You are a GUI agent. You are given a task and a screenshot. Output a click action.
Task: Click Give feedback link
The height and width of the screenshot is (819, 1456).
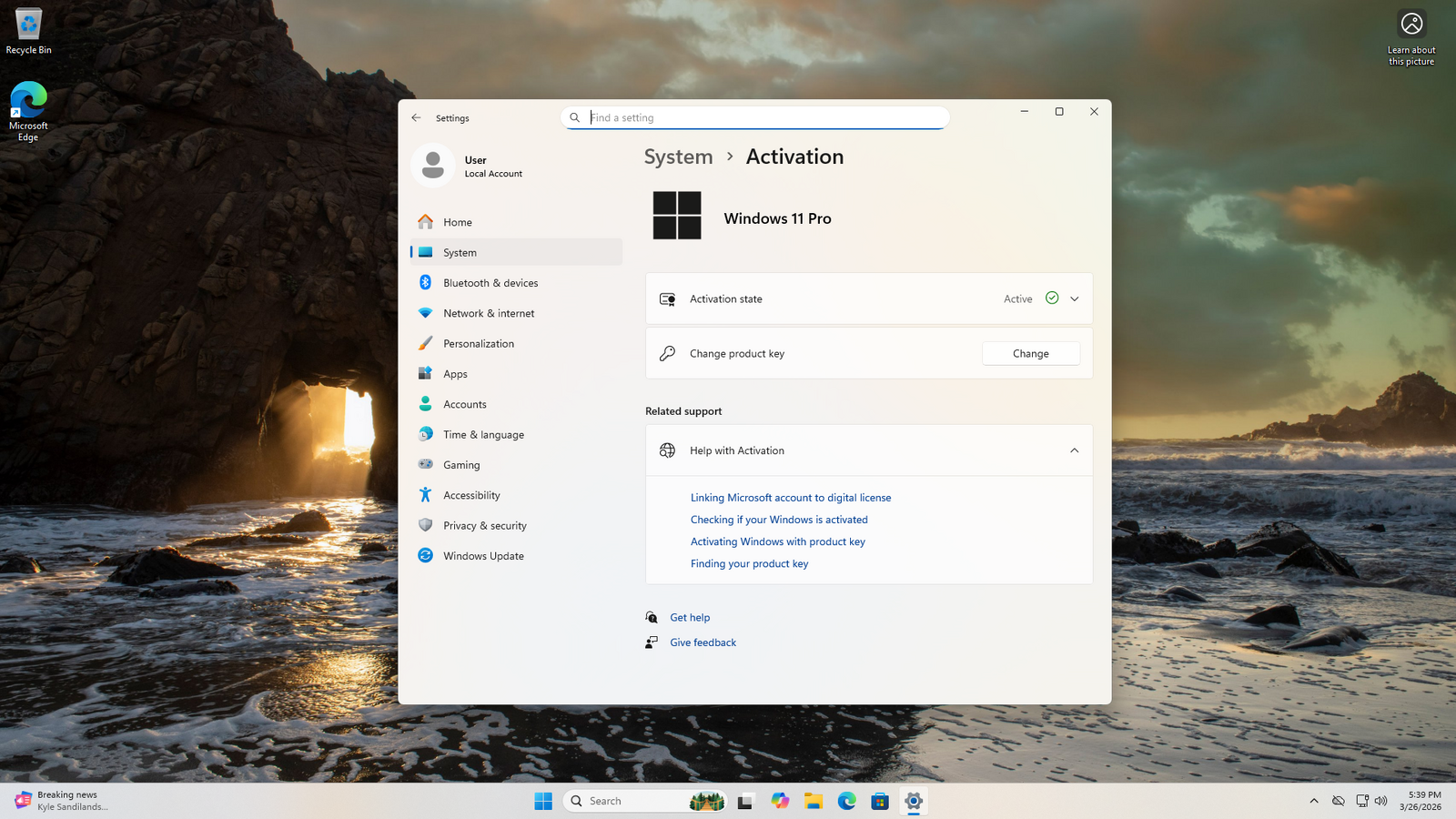pyautogui.click(x=703, y=642)
